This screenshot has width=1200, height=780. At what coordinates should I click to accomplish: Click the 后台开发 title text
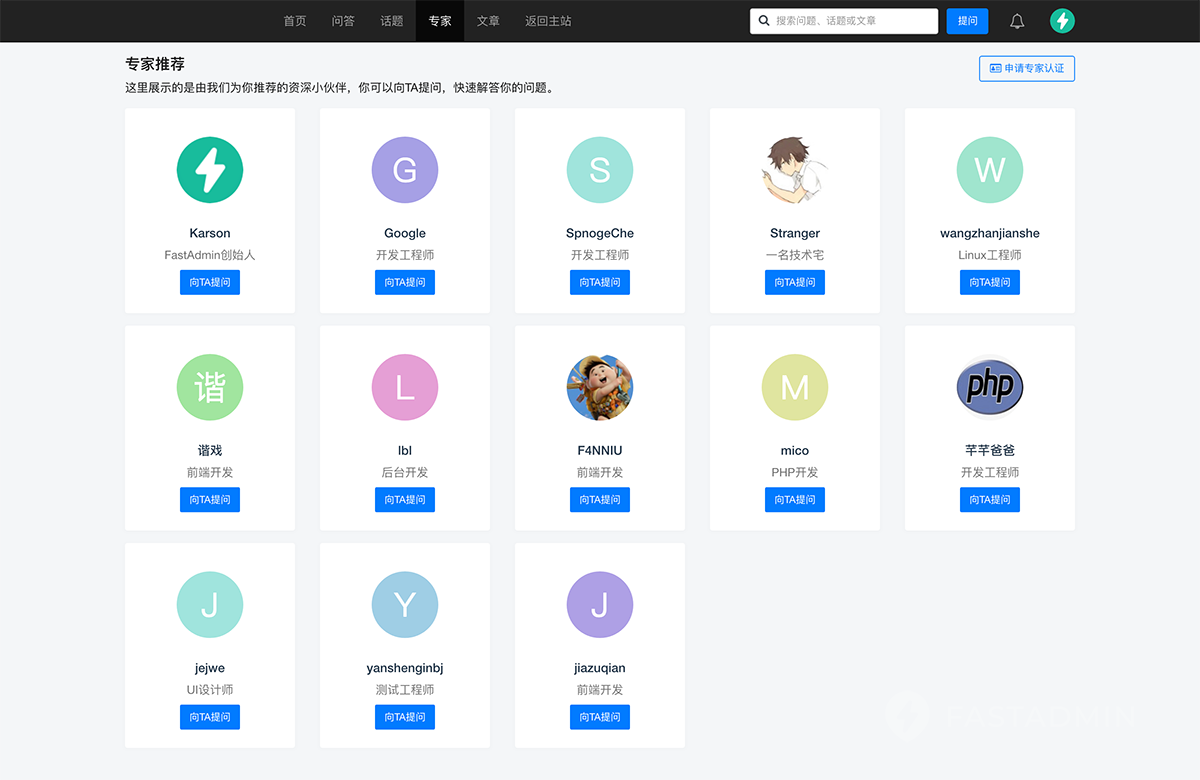(405, 472)
